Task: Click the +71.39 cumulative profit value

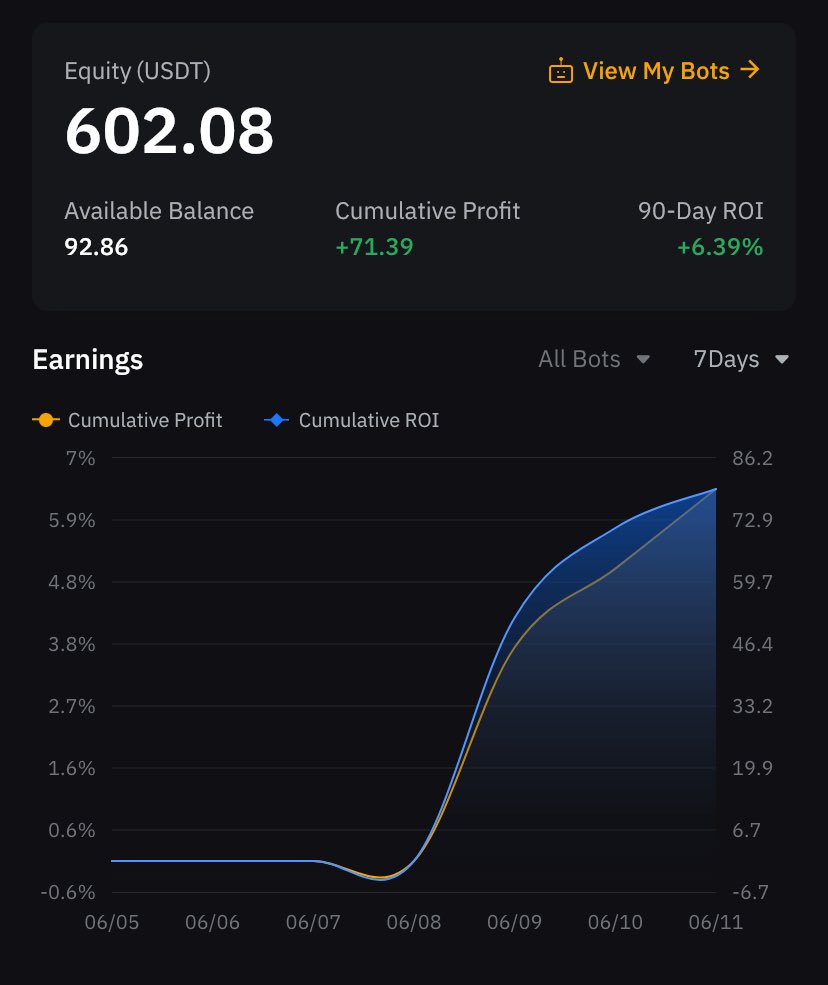Action: (x=374, y=247)
